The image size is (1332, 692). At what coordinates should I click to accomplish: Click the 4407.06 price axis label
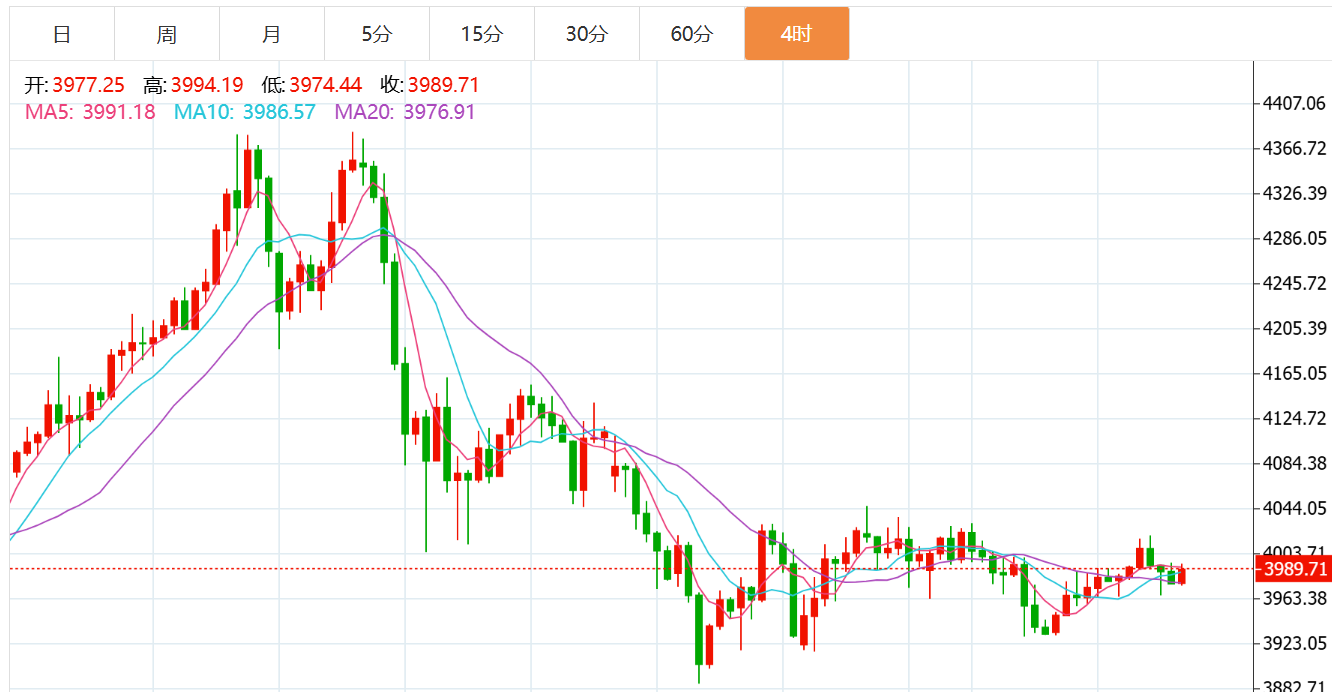tap(1293, 103)
